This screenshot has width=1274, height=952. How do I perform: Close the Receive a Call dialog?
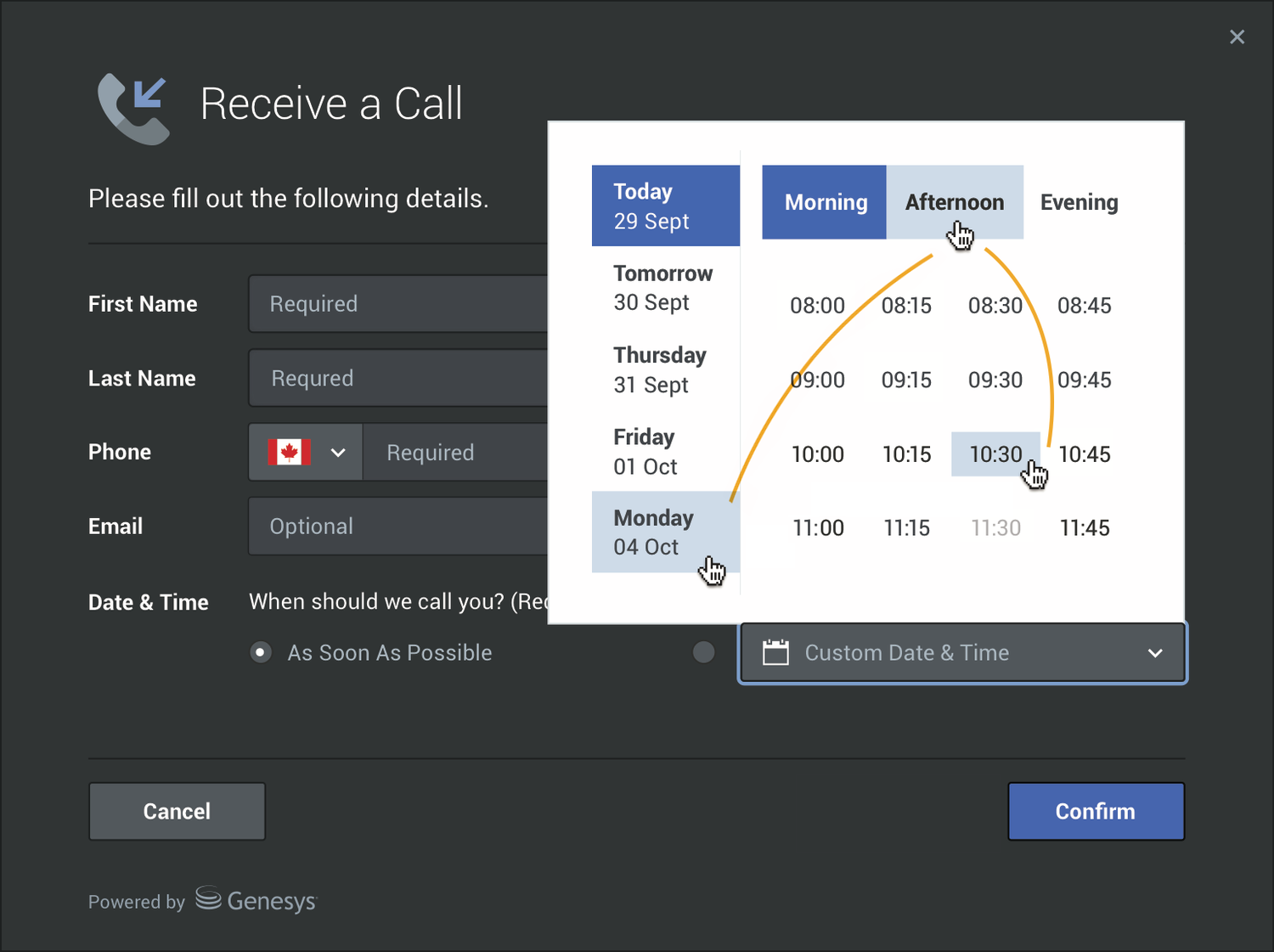[1237, 37]
